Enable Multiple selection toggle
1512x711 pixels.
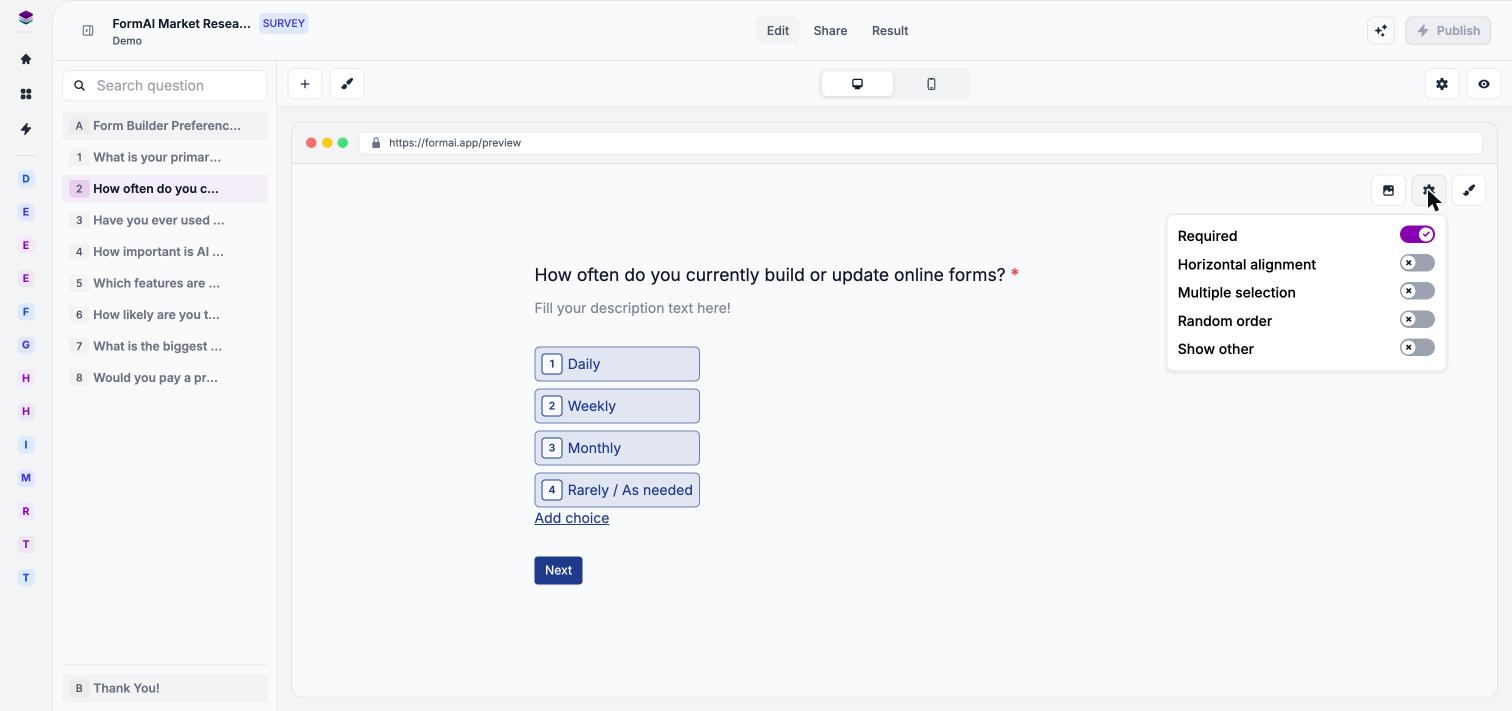1417,291
